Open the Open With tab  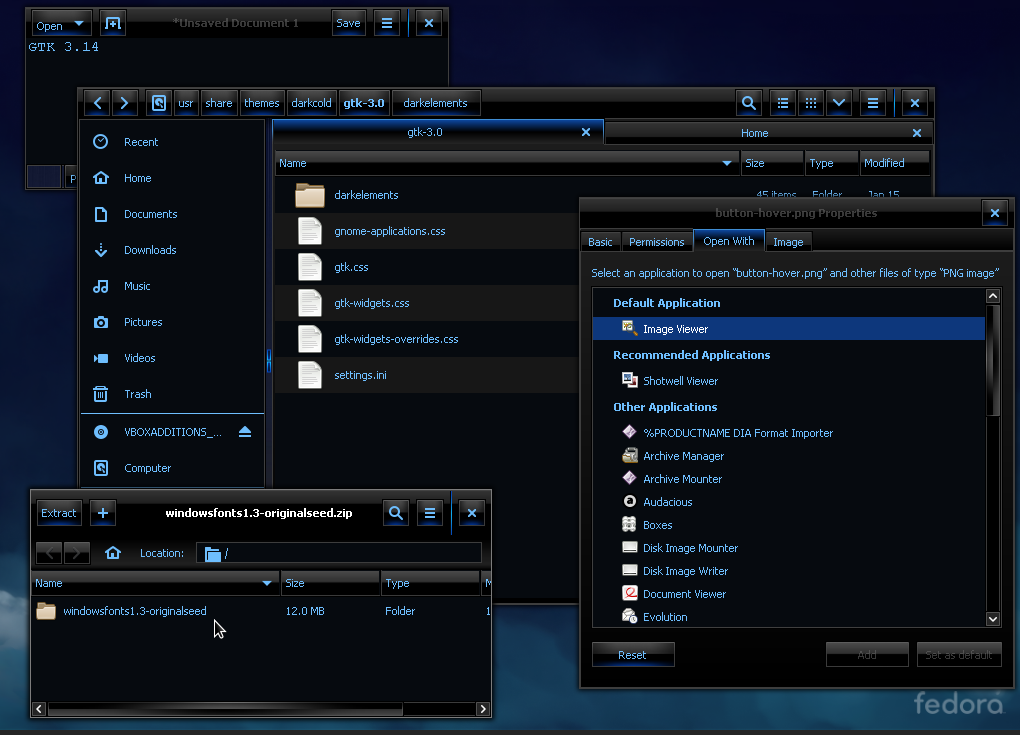point(729,241)
